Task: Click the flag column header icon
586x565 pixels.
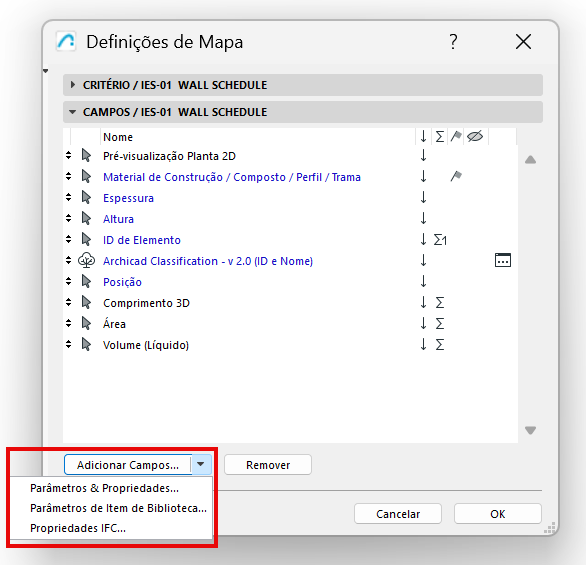Action: [x=456, y=136]
